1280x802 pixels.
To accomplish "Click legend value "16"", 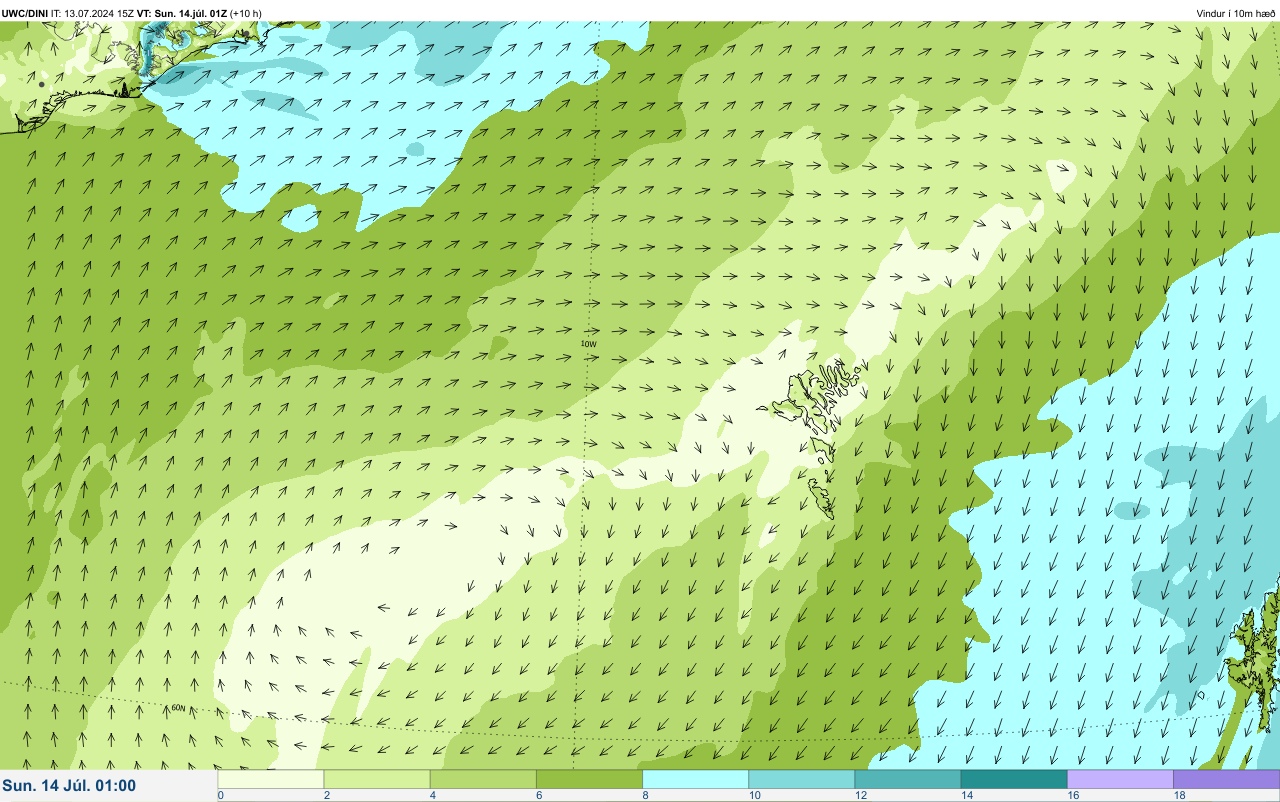I will point(1073,795).
